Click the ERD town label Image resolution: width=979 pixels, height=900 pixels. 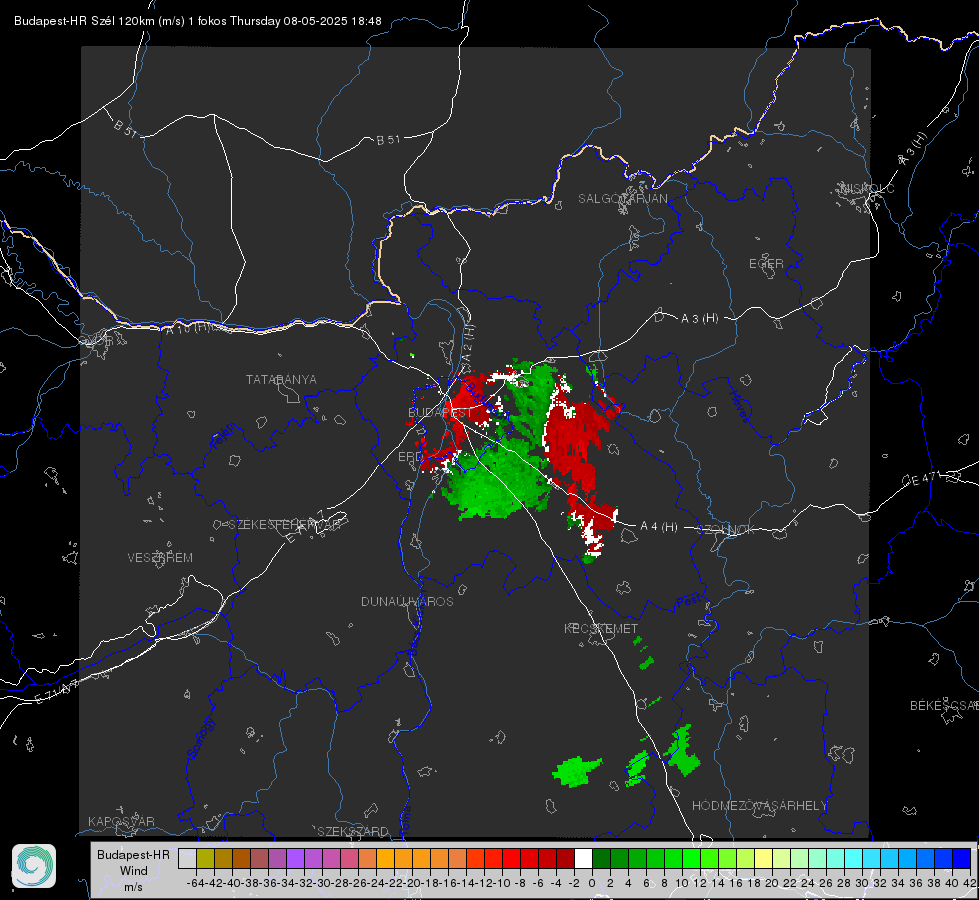pos(410,457)
